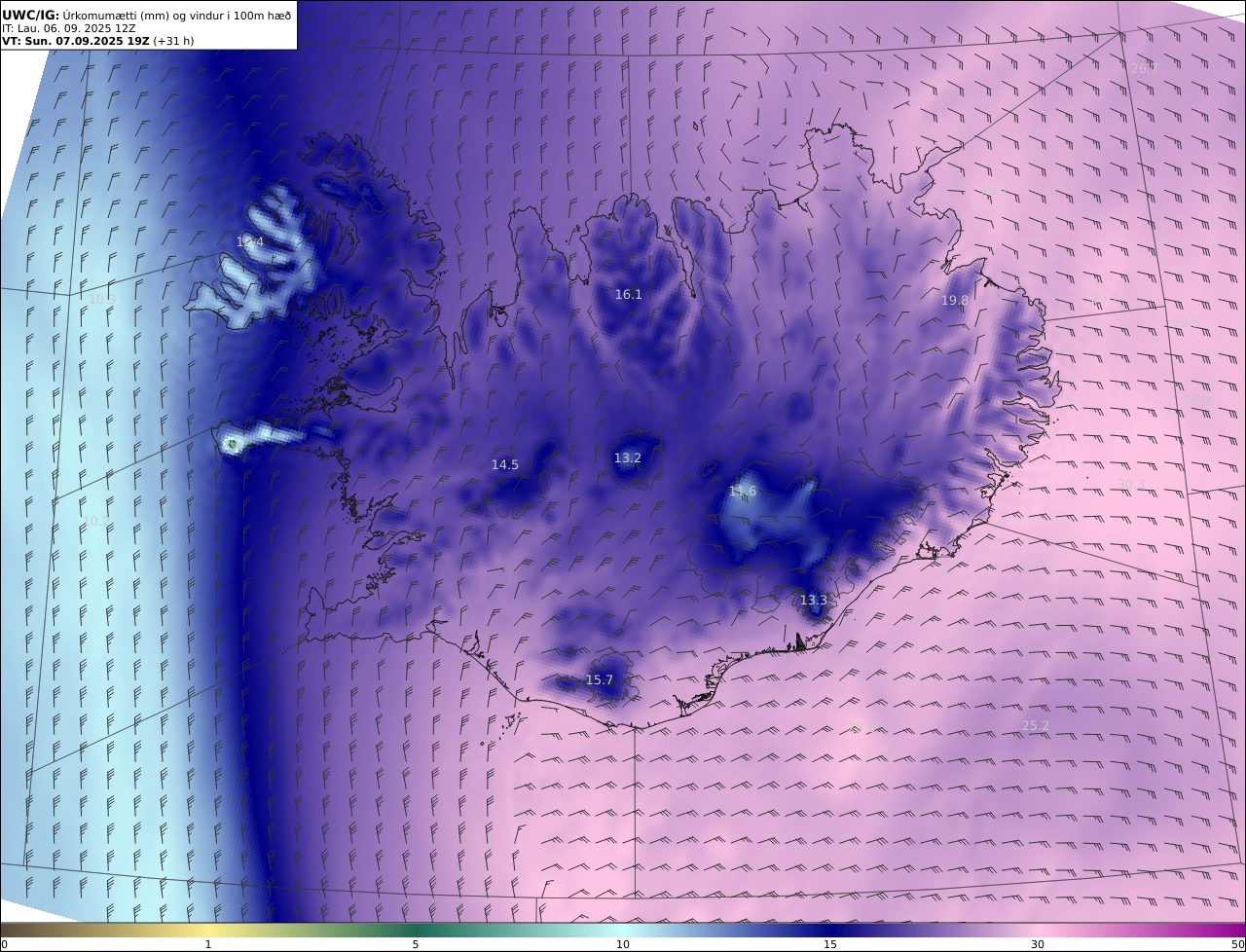
Task: Click the 30 tick on the color bar
Action: click(1038, 944)
